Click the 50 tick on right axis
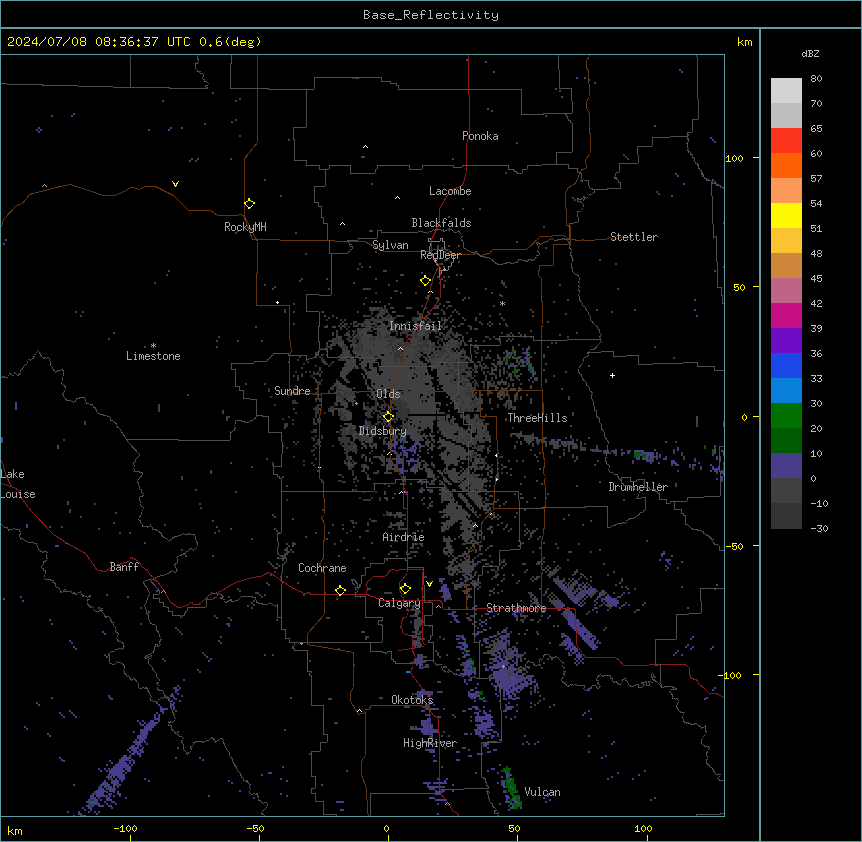 pyautogui.click(x=739, y=287)
